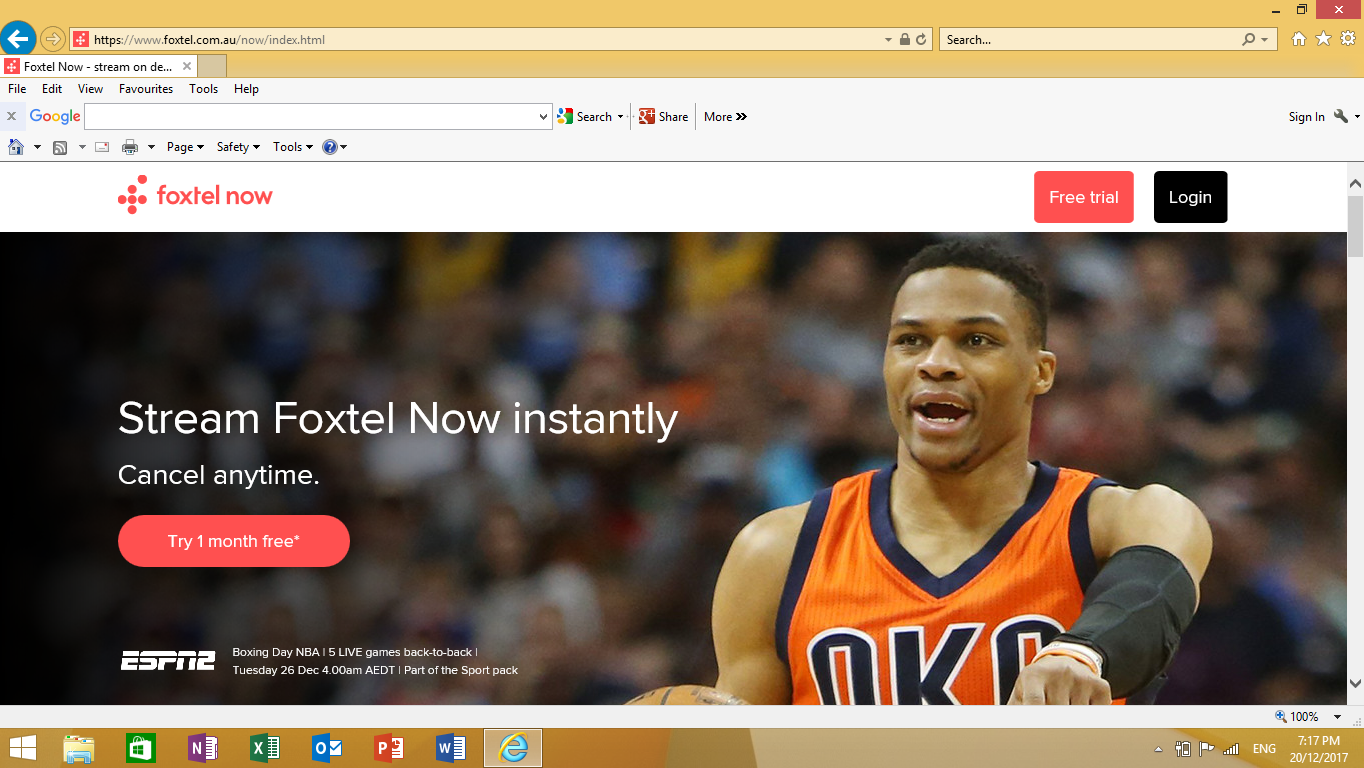Click the Read mail envelope icon
The width and height of the screenshot is (1364, 768).
tap(101, 146)
